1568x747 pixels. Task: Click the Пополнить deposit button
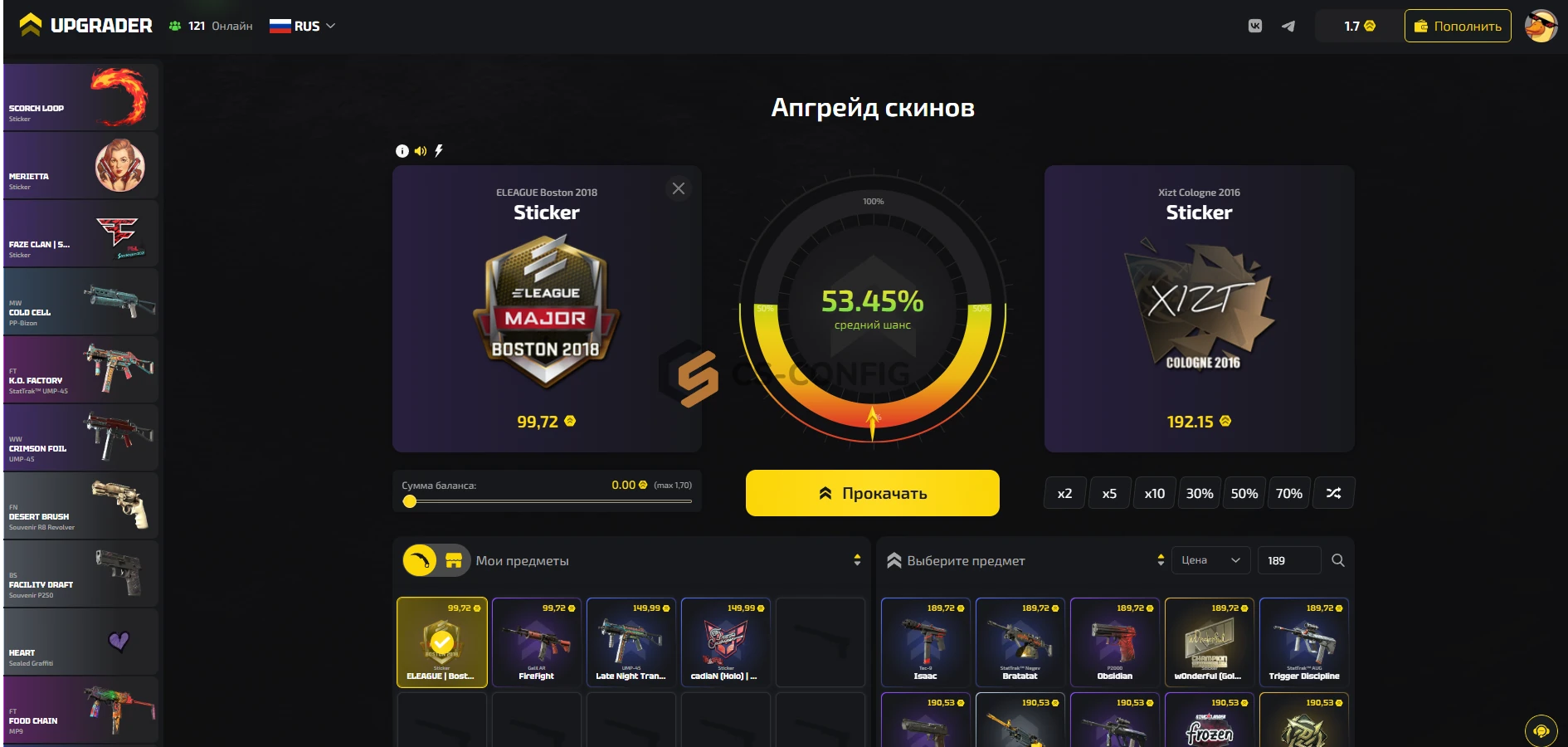[1458, 26]
